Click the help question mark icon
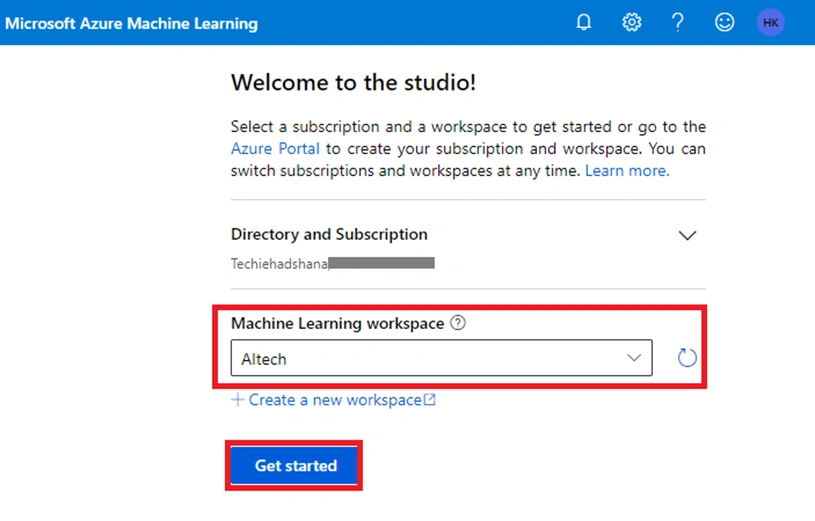 coord(678,22)
